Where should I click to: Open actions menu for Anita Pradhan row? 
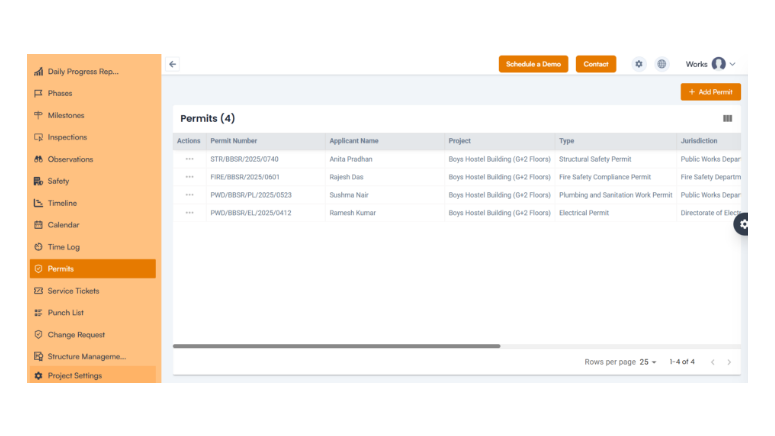coord(189,159)
